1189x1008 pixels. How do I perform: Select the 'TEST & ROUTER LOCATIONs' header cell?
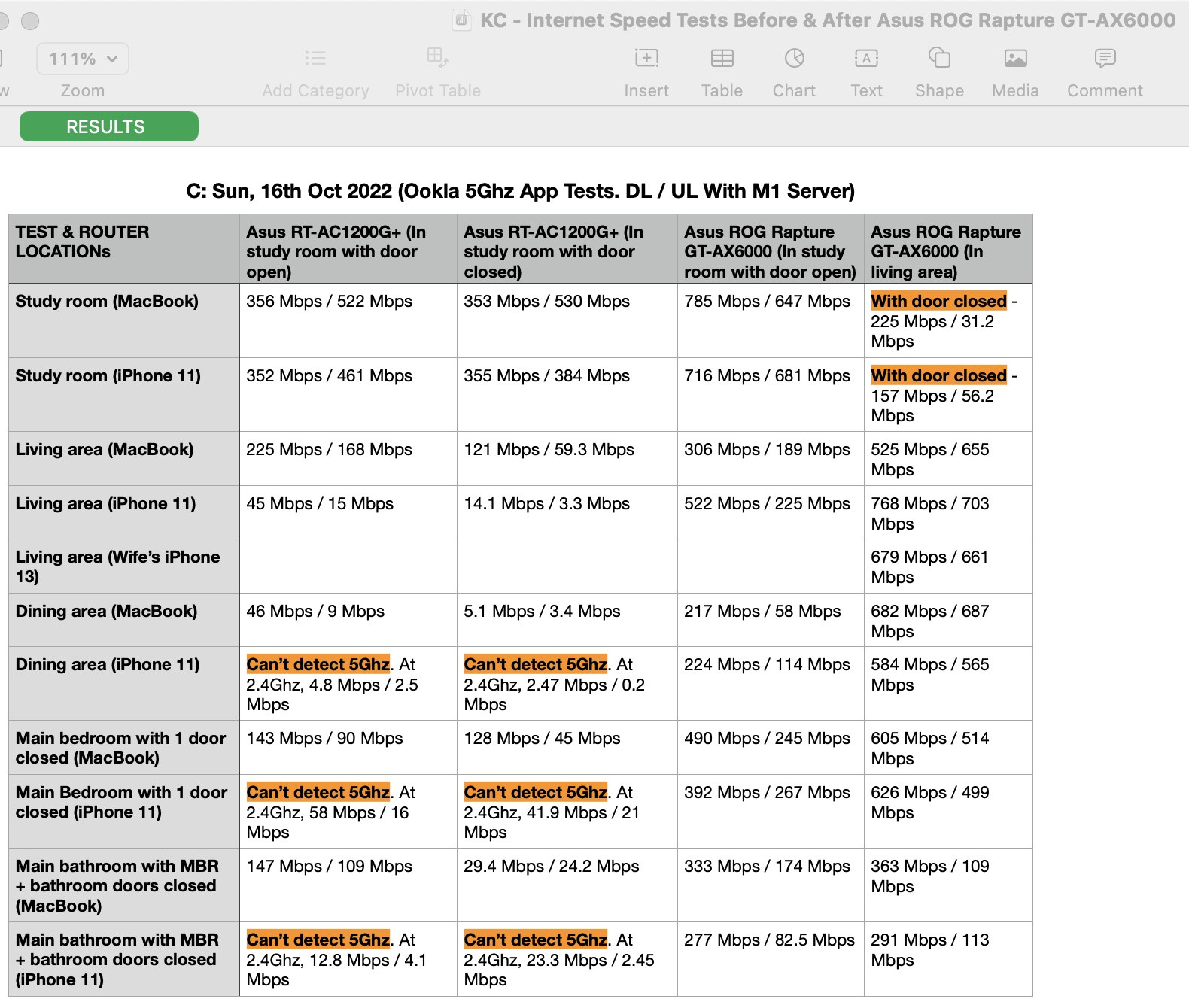tap(124, 249)
